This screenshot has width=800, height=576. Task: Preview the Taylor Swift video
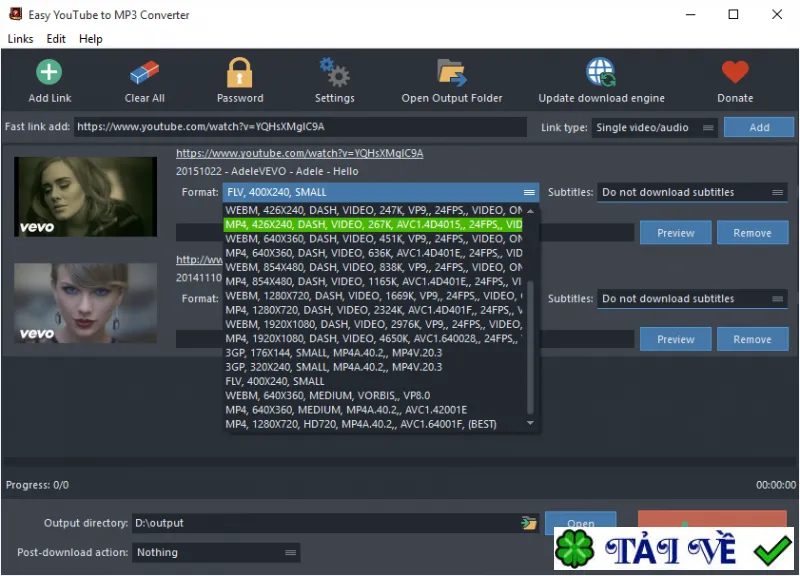(x=676, y=340)
